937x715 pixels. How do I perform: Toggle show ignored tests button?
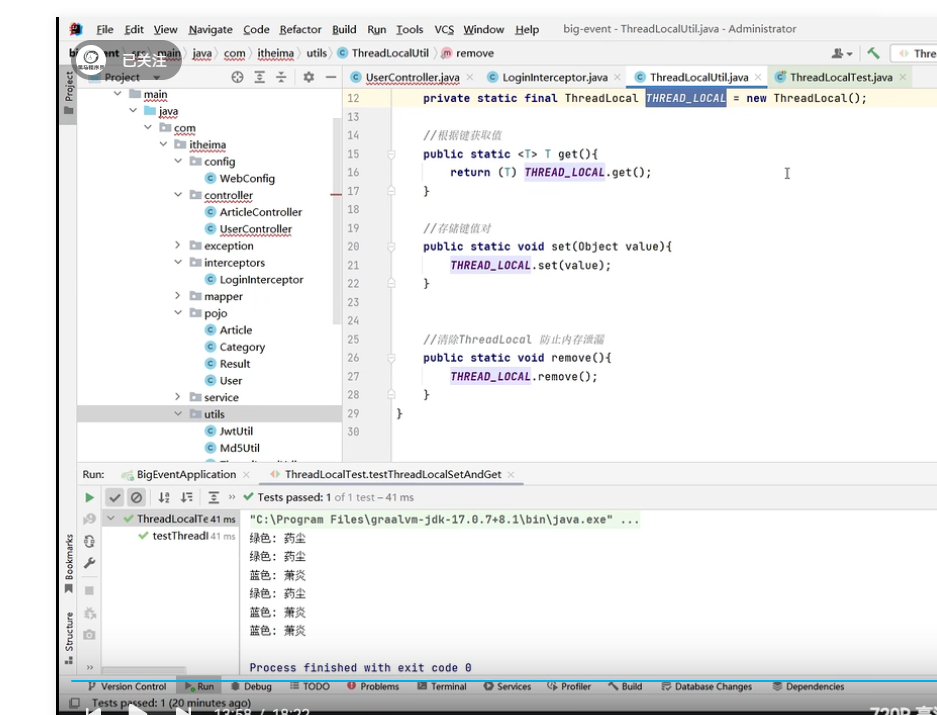[x=137, y=497]
